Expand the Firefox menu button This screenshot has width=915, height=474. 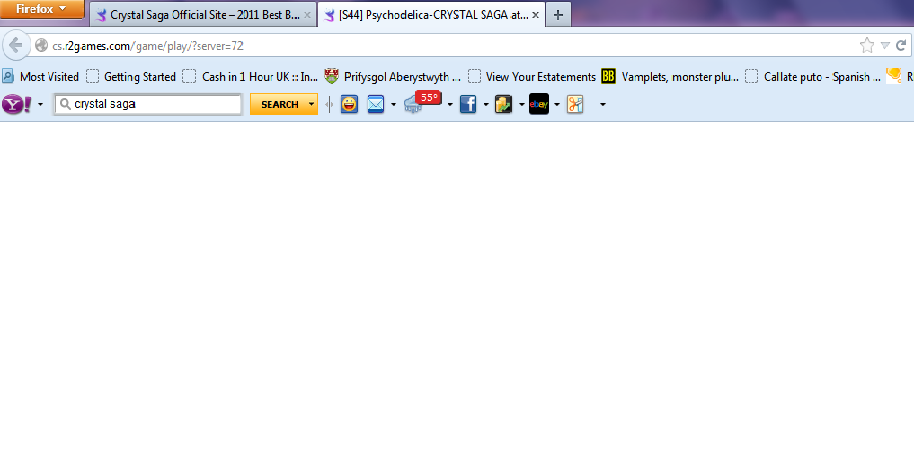pyautogui.click(x=41, y=9)
